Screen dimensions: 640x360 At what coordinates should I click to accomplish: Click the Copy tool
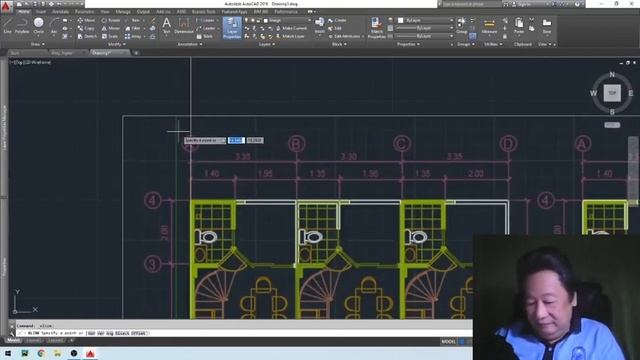86,28
